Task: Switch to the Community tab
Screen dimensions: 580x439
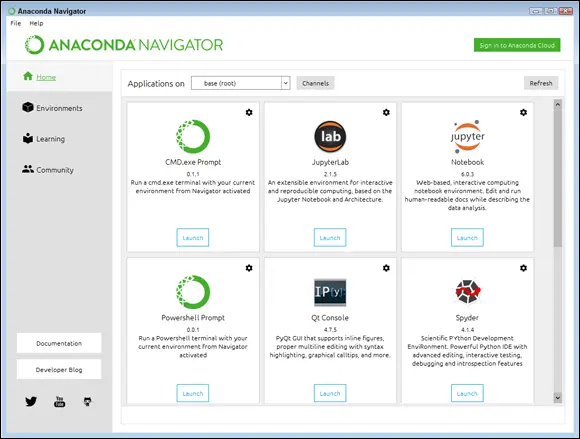Action: [x=59, y=170]
